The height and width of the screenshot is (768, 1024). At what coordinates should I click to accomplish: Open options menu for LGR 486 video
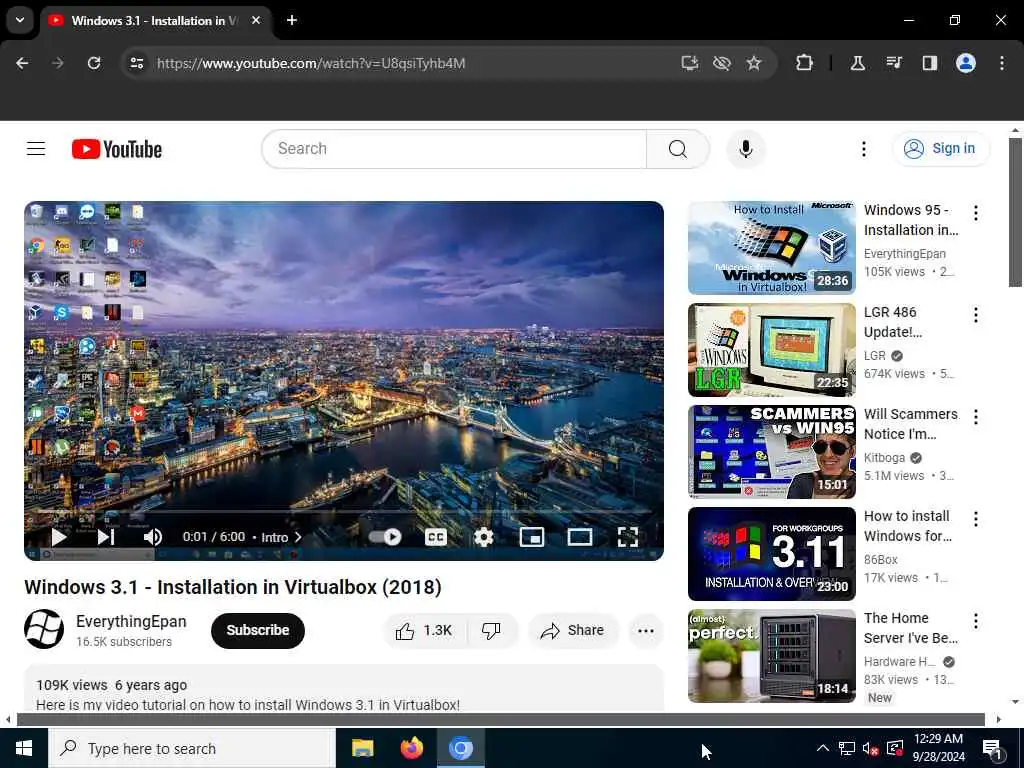click(x=975, y=315)
